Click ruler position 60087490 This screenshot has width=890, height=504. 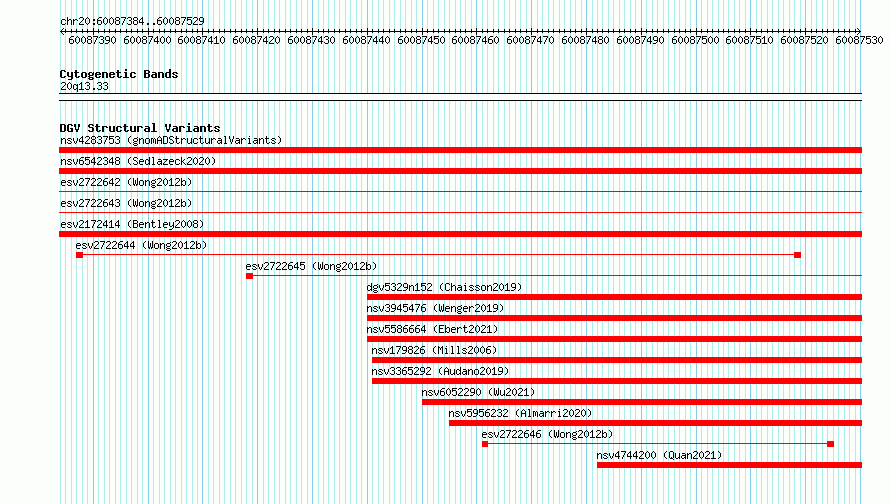click(x=640, y=40)
